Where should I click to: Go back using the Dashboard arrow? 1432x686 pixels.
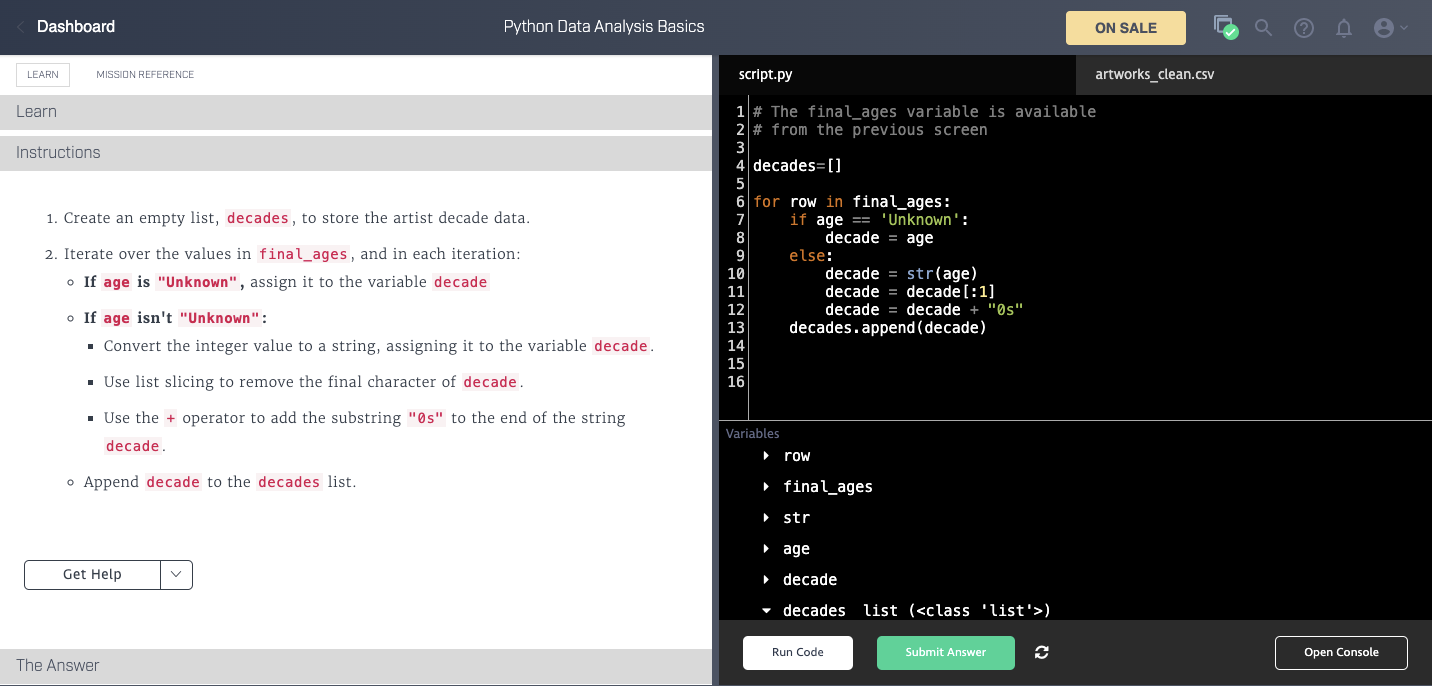pos(21,27)
